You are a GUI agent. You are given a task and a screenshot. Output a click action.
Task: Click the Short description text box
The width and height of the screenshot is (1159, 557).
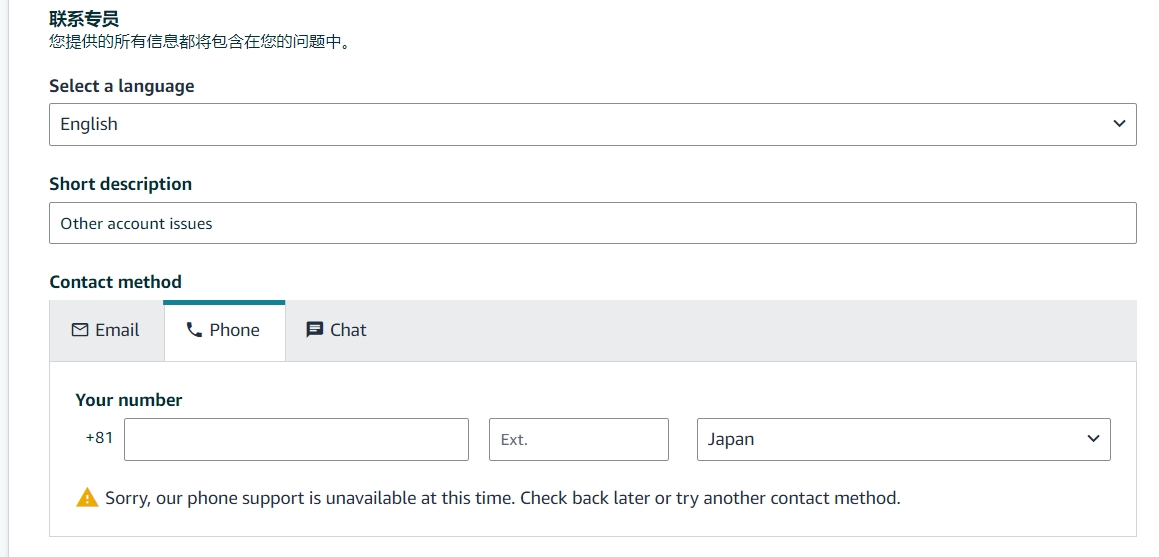593,223
